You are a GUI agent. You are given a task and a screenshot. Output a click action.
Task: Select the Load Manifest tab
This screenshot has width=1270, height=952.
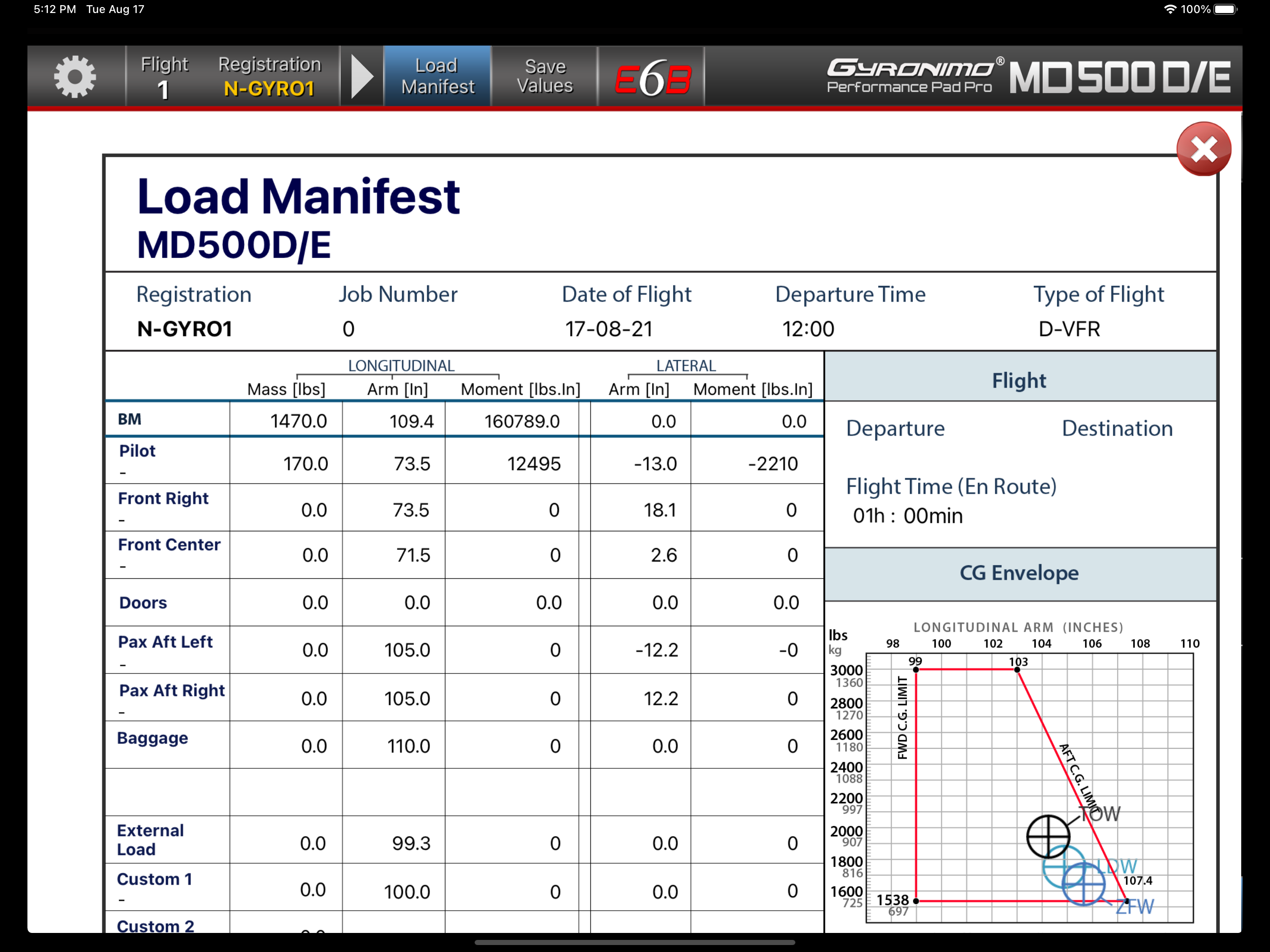437,76
